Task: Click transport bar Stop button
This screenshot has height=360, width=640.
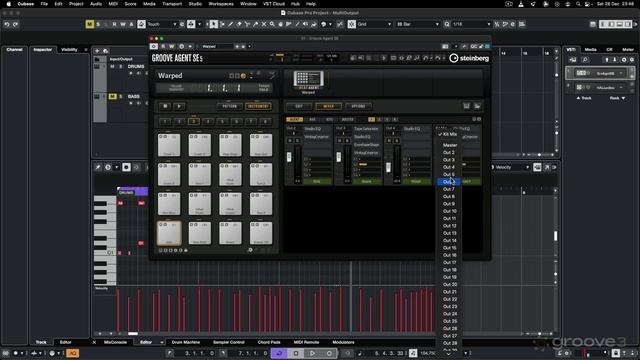Action: tap(296, 353)
